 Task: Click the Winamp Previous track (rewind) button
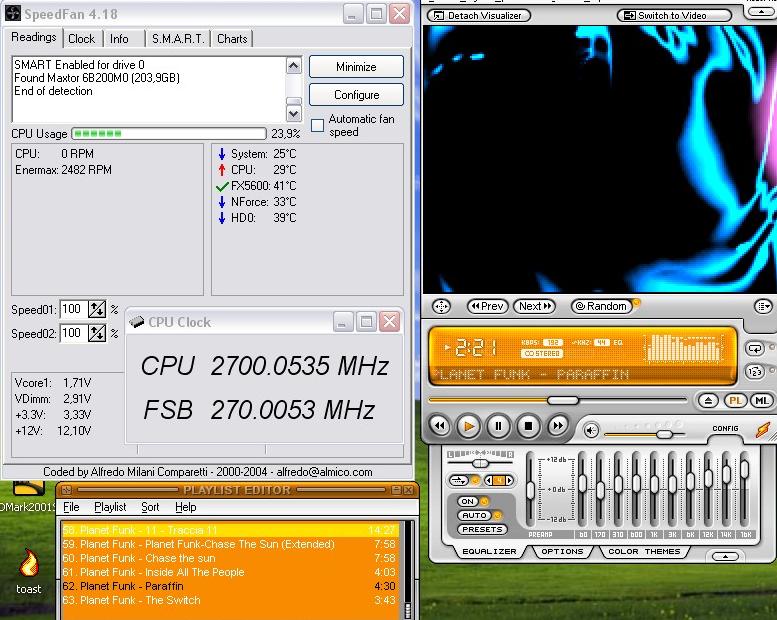(440, 426)
